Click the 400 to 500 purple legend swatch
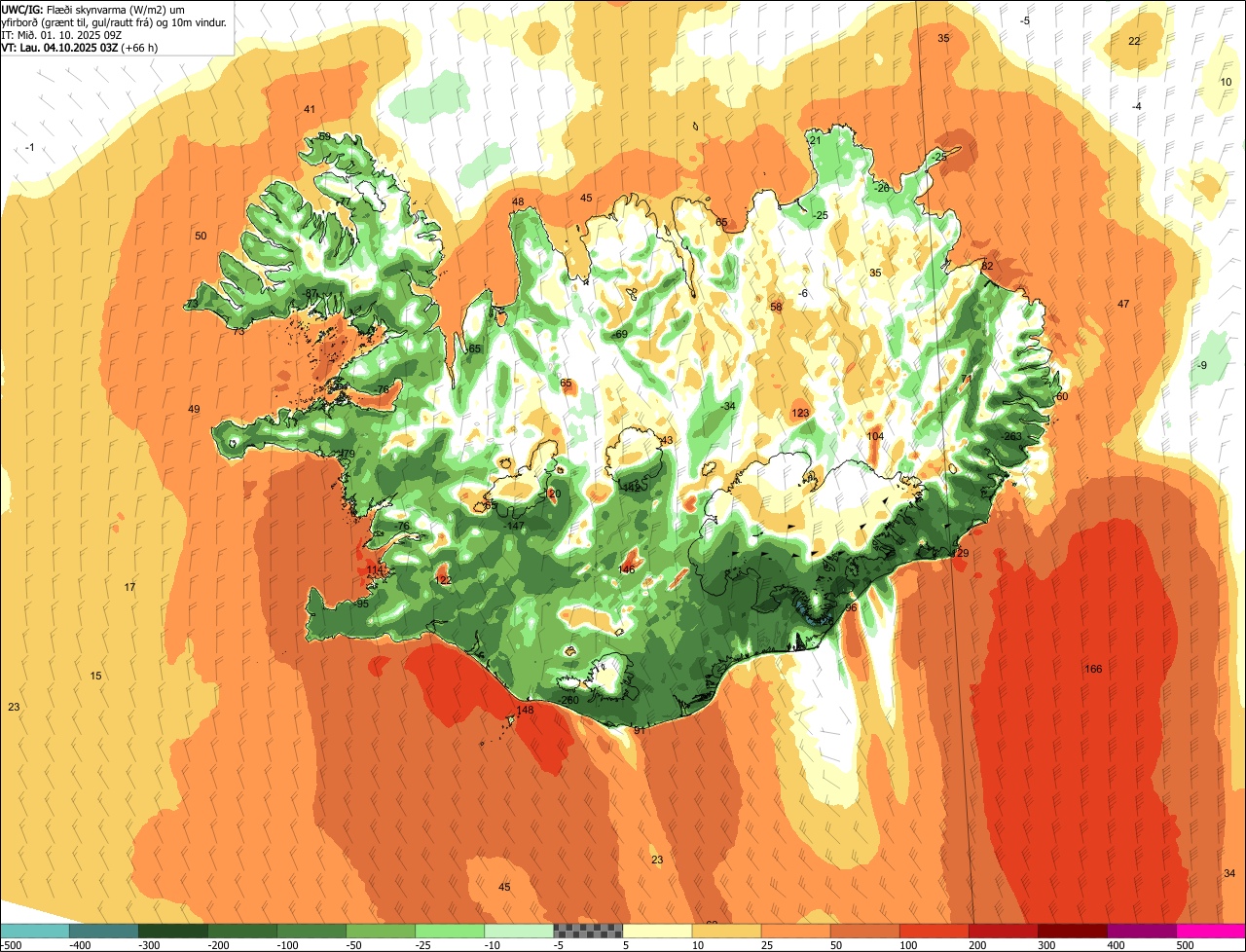 pyautogui.click(x=1141, y=931)
